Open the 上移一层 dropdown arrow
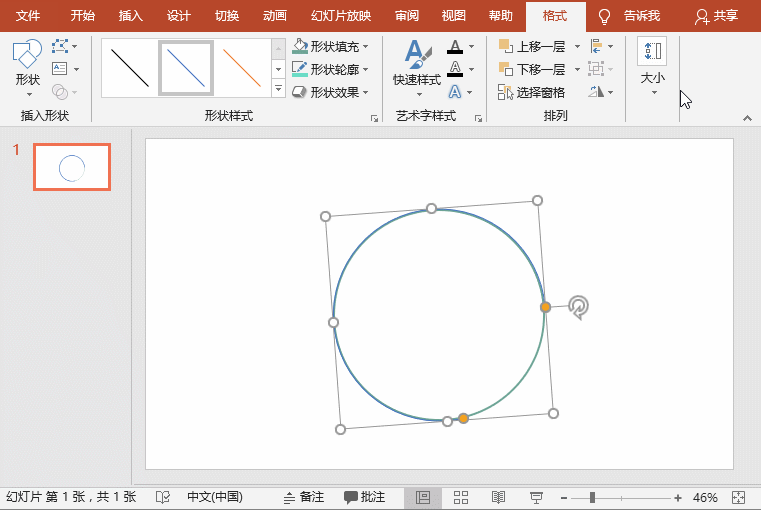761x510 pixels. tap(577, 47)
